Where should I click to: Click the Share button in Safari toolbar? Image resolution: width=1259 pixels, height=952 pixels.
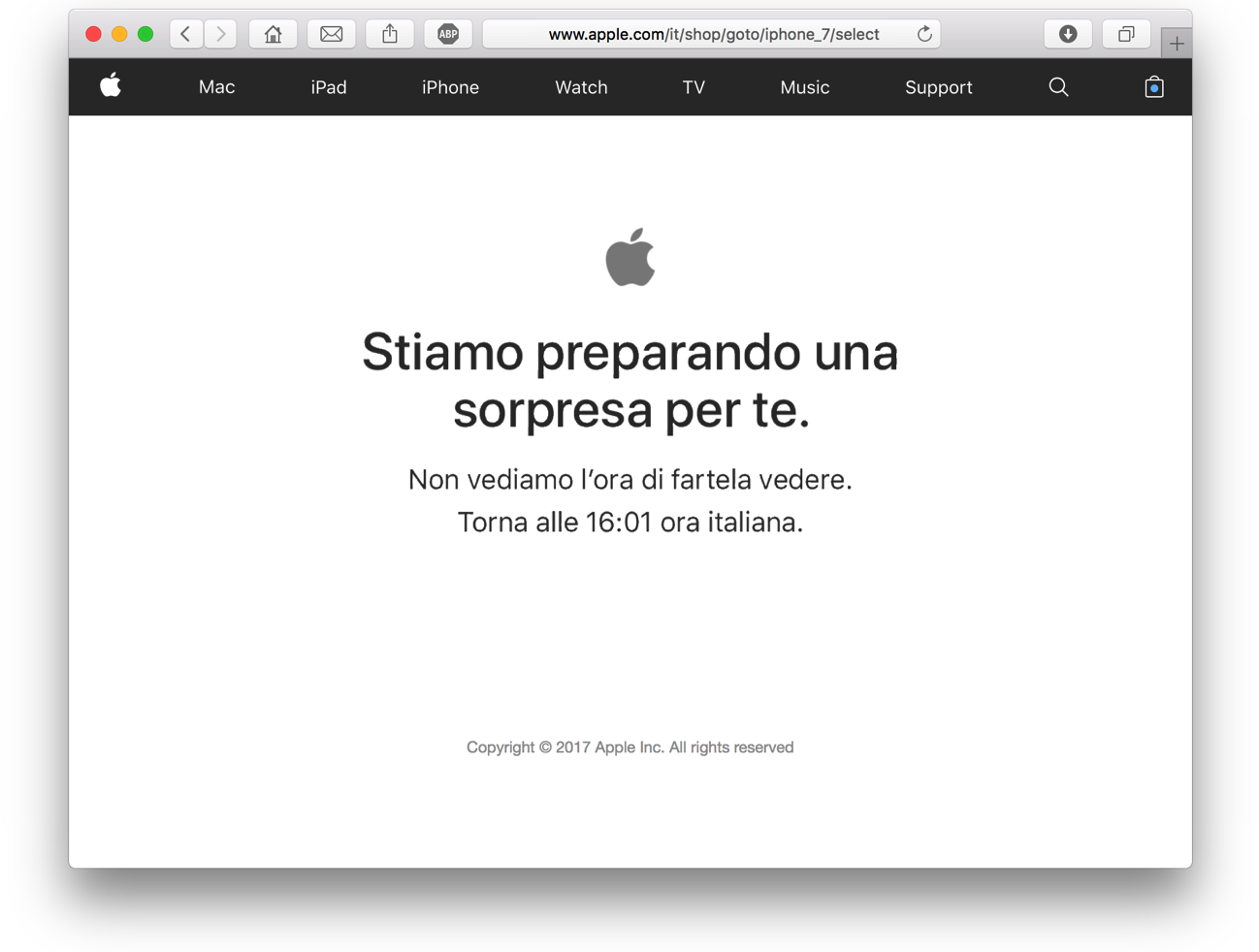click(389, 33)
